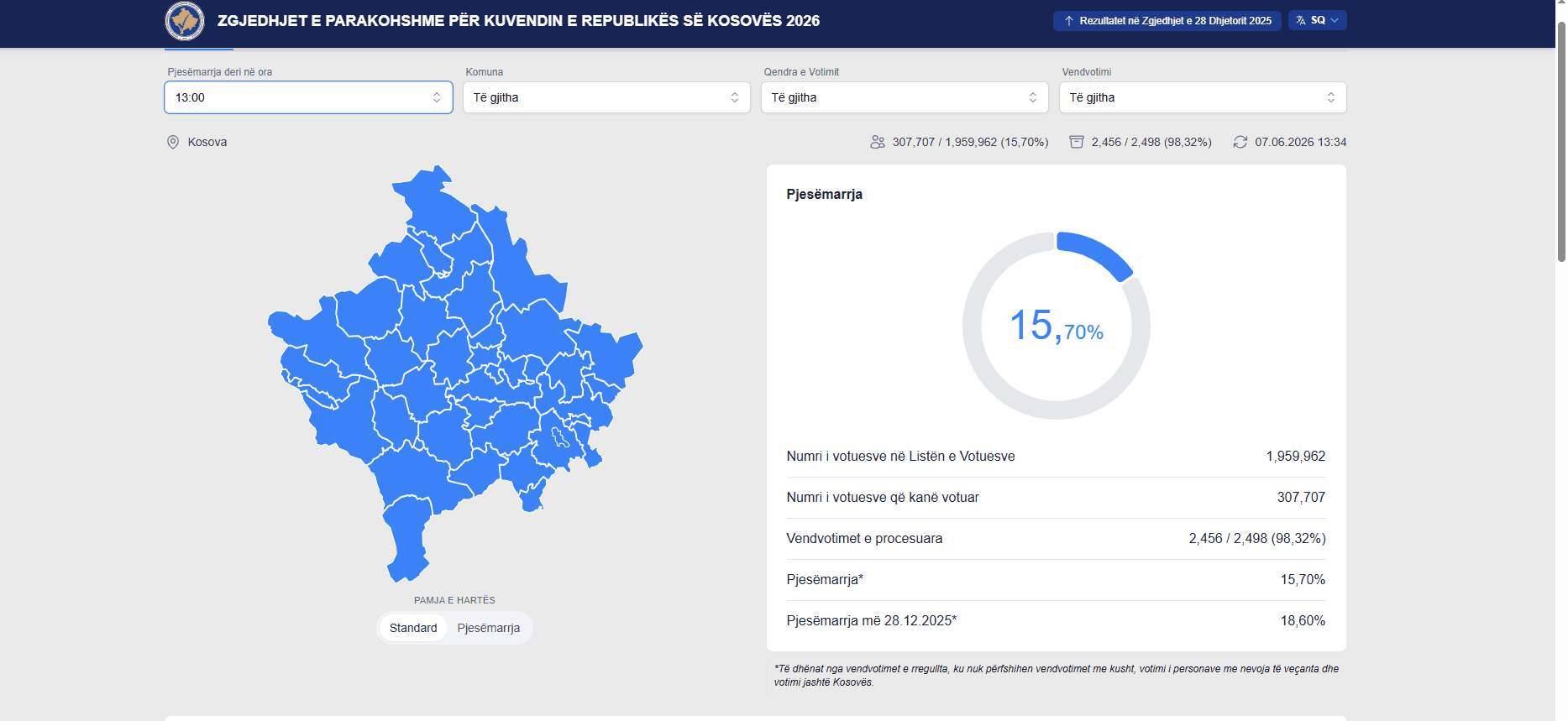This screenshot has height=721, width=1568.
Task: Click the up-down arrows in the Vendvotimi field
Action: (1331, 97)
